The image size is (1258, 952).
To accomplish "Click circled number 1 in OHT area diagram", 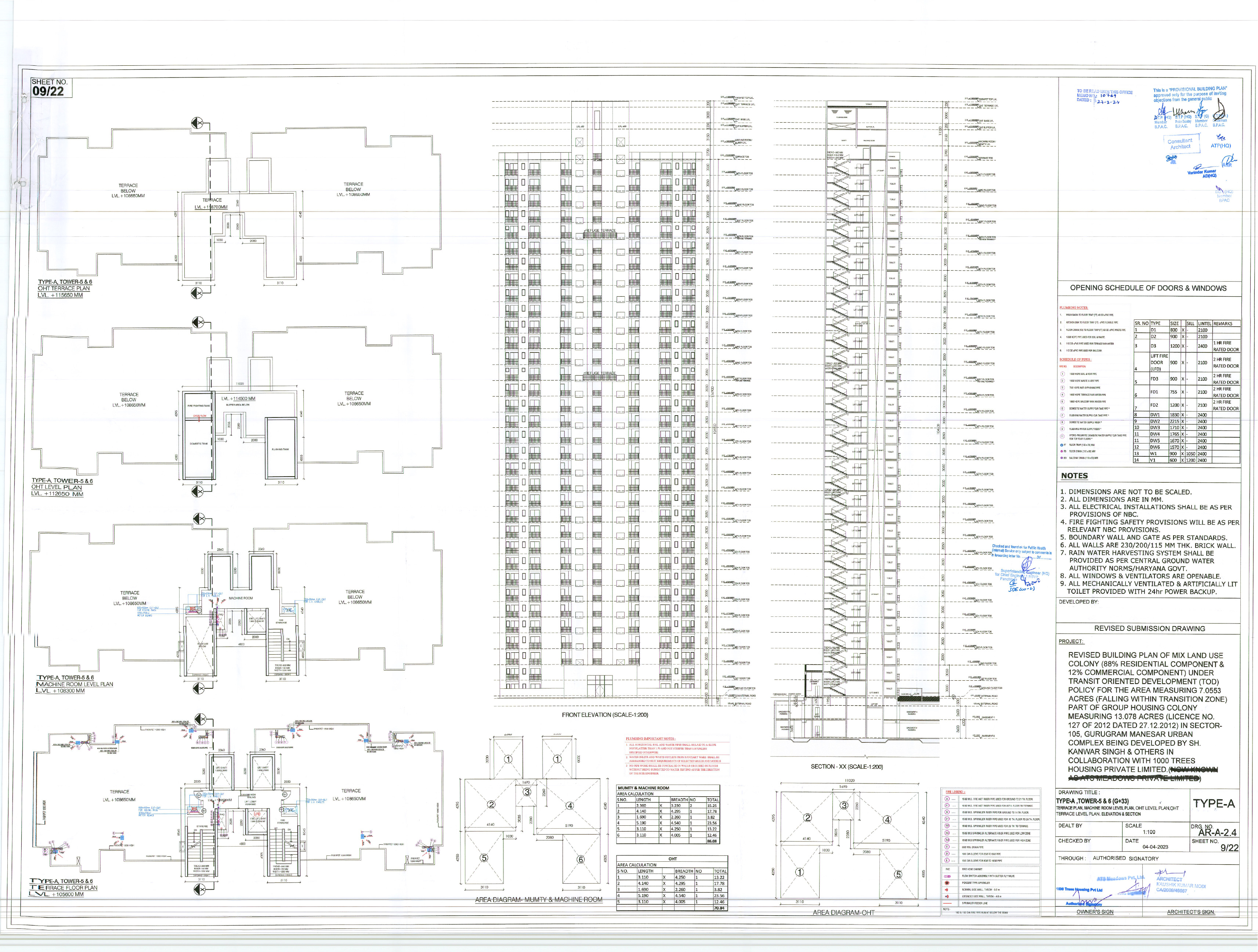I will click(x=799, y=872).
